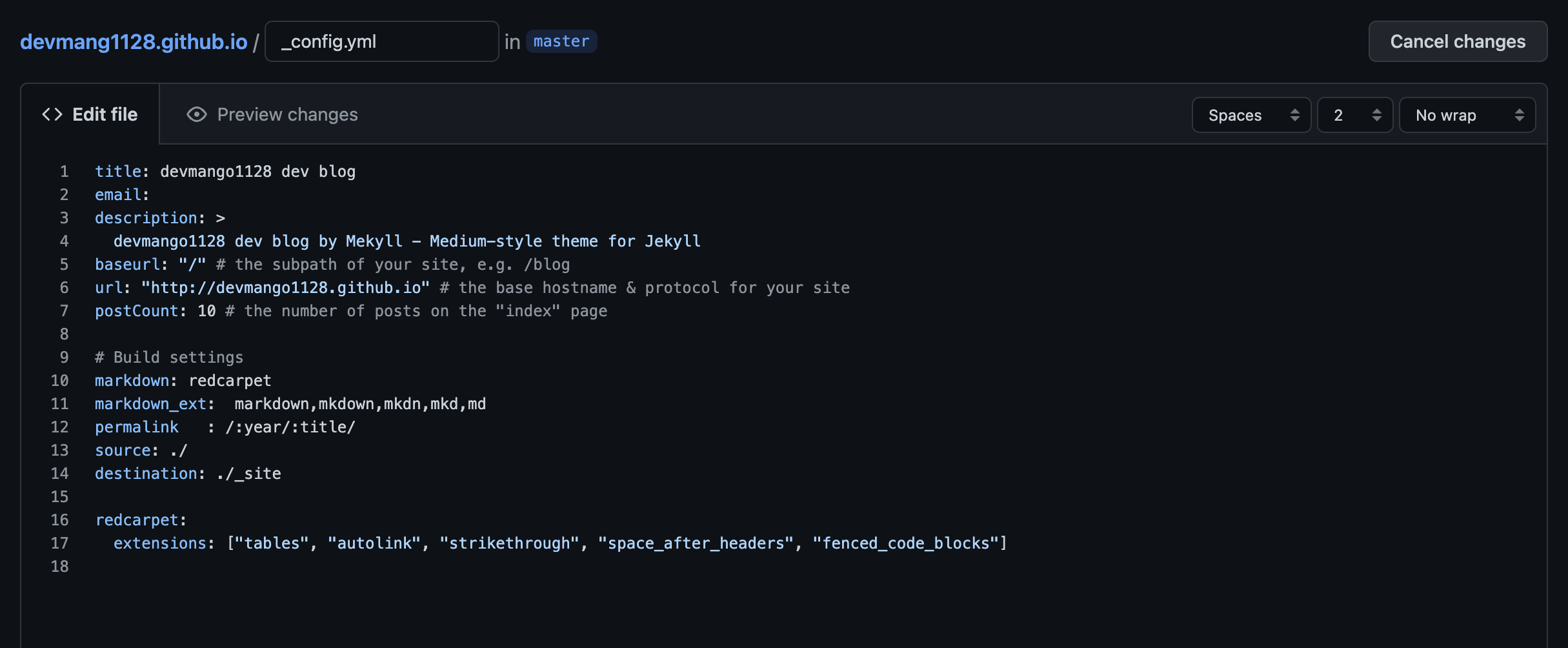Image resolution: width=1568 pixels, height=648 pixels.
Task: Click the "http://devmango1128.github.io" url string
Action: [285, 287]
